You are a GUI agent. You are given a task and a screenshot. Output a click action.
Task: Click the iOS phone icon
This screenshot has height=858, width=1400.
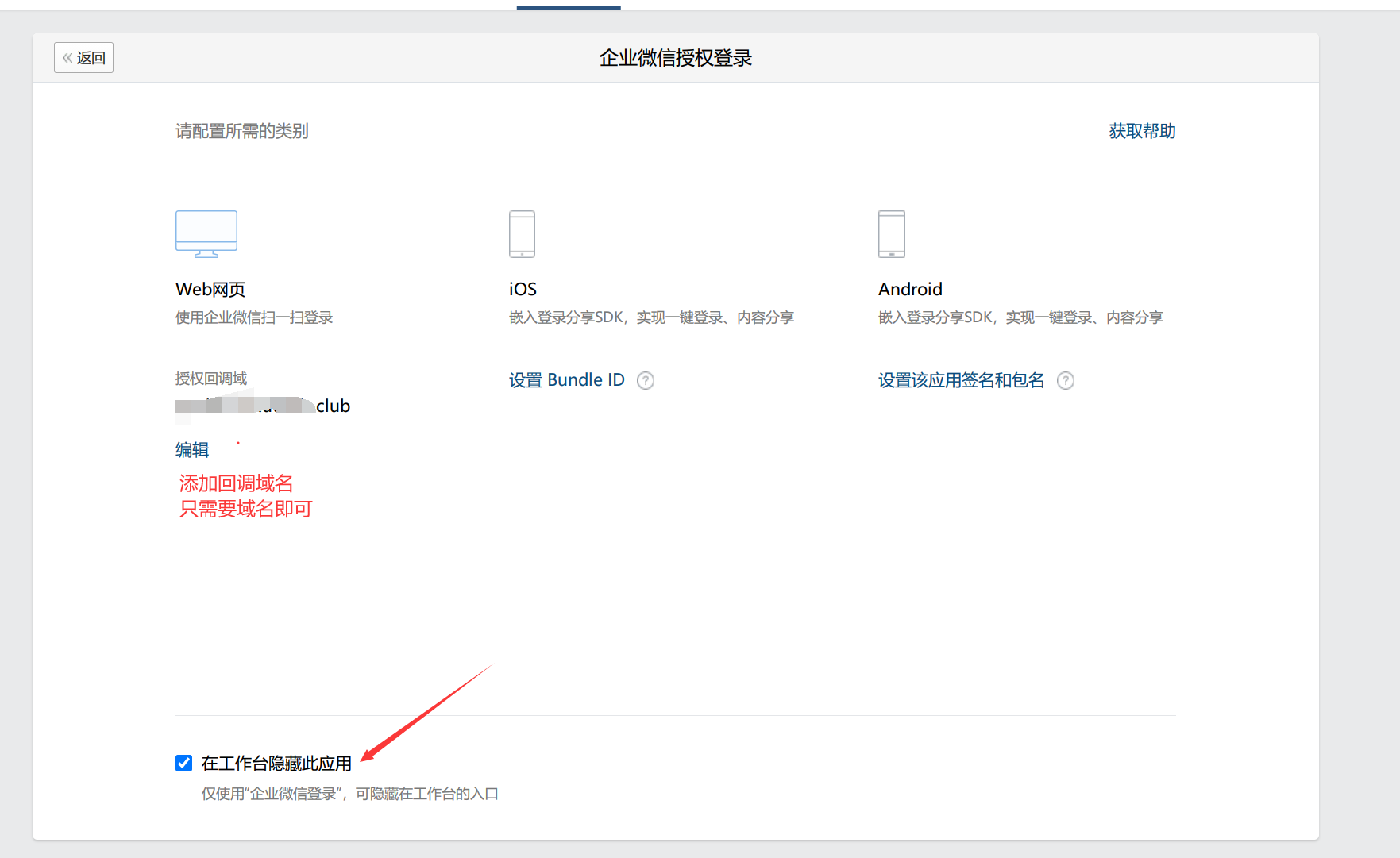click(522, 233)
